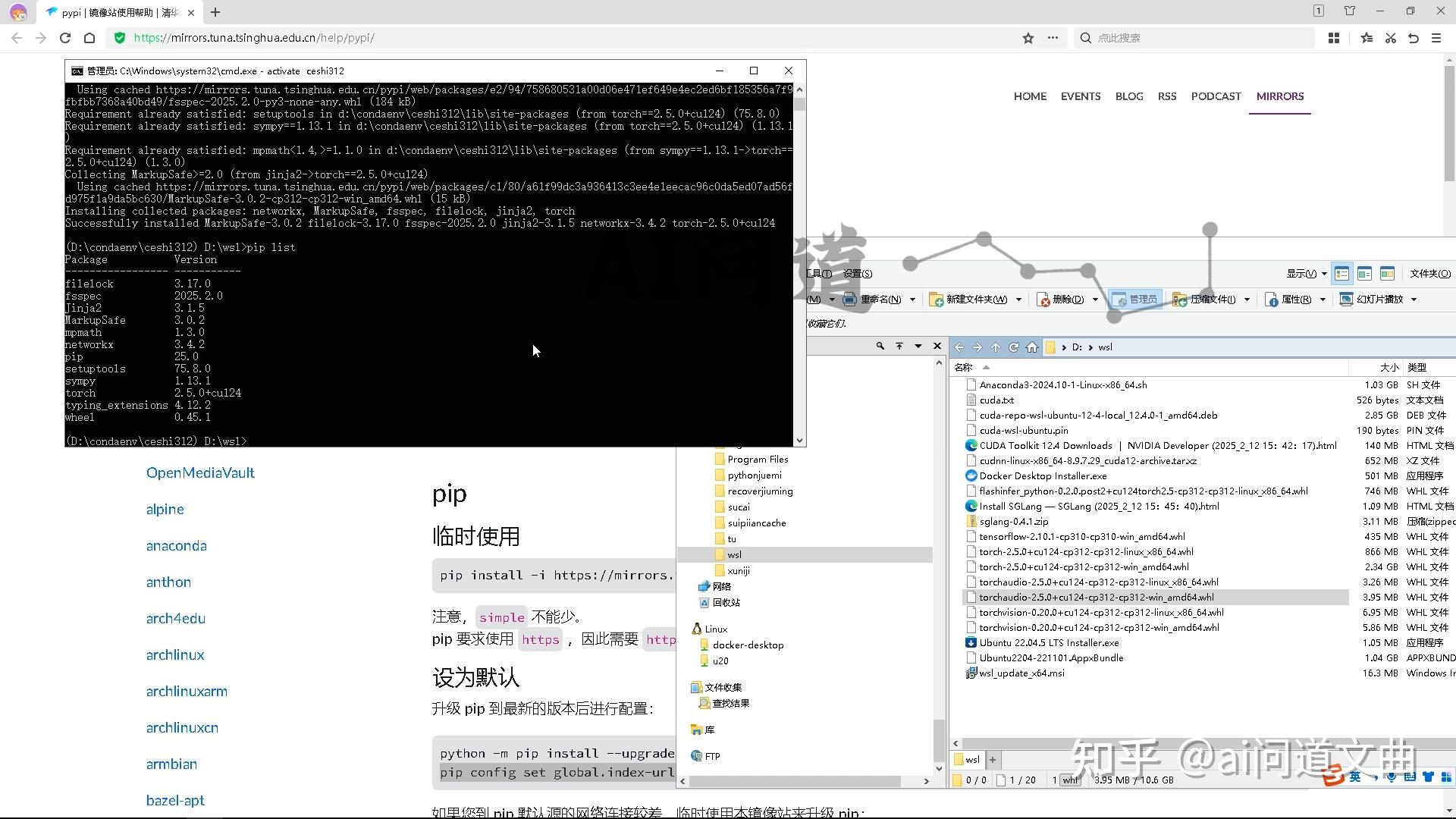Select the MIRRORS navigation menu item

(x=1279, y=96)
